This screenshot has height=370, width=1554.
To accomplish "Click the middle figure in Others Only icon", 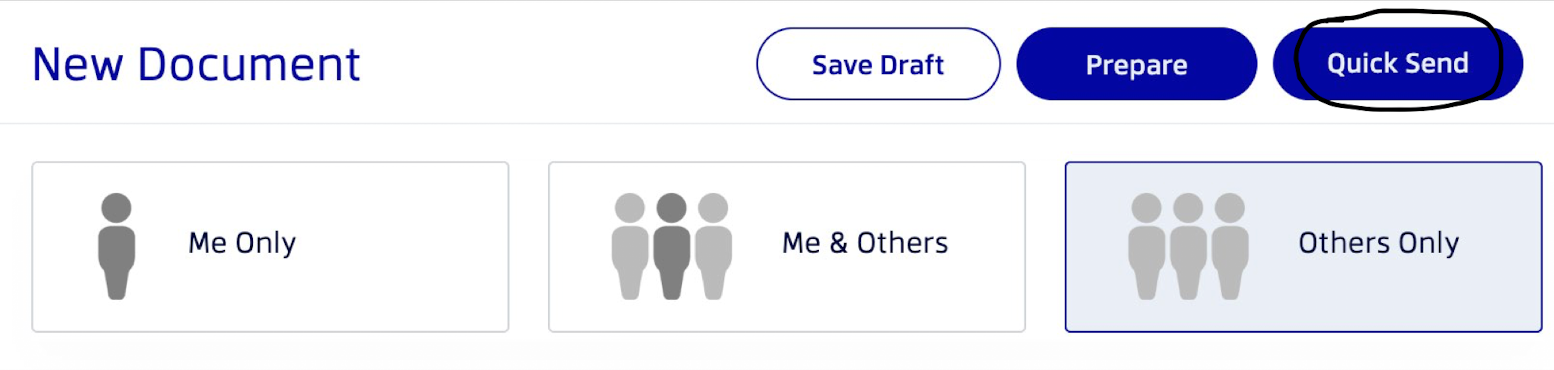I will (1188, 246).
